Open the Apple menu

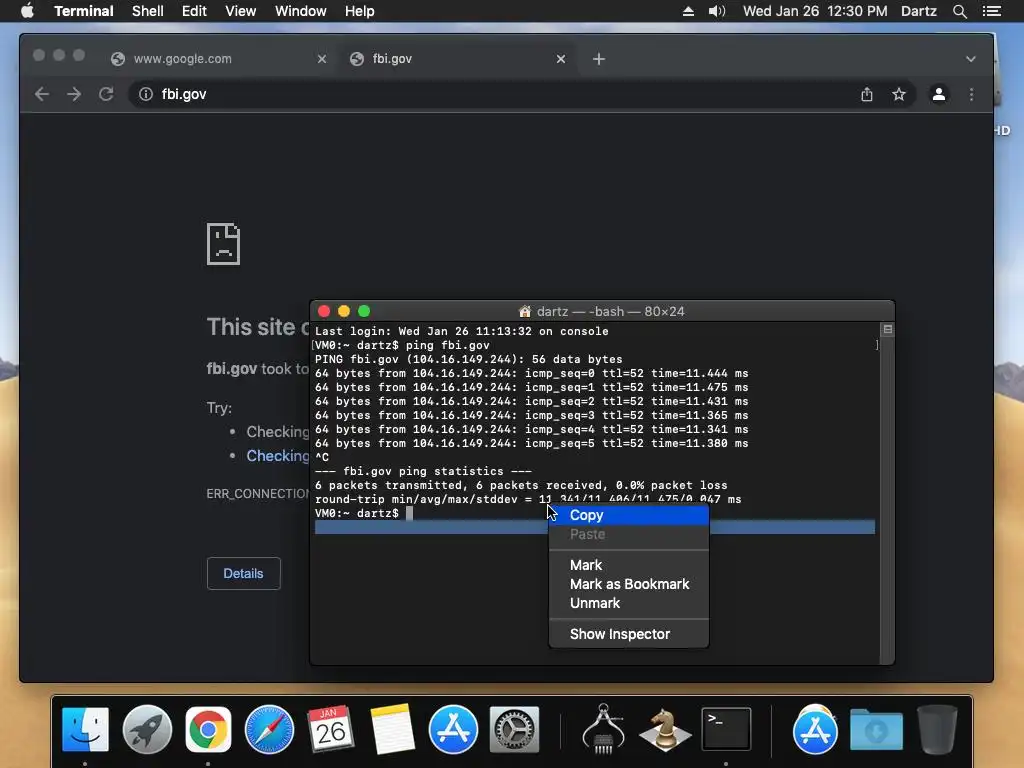pyautogui.click(x=27, y=11)
